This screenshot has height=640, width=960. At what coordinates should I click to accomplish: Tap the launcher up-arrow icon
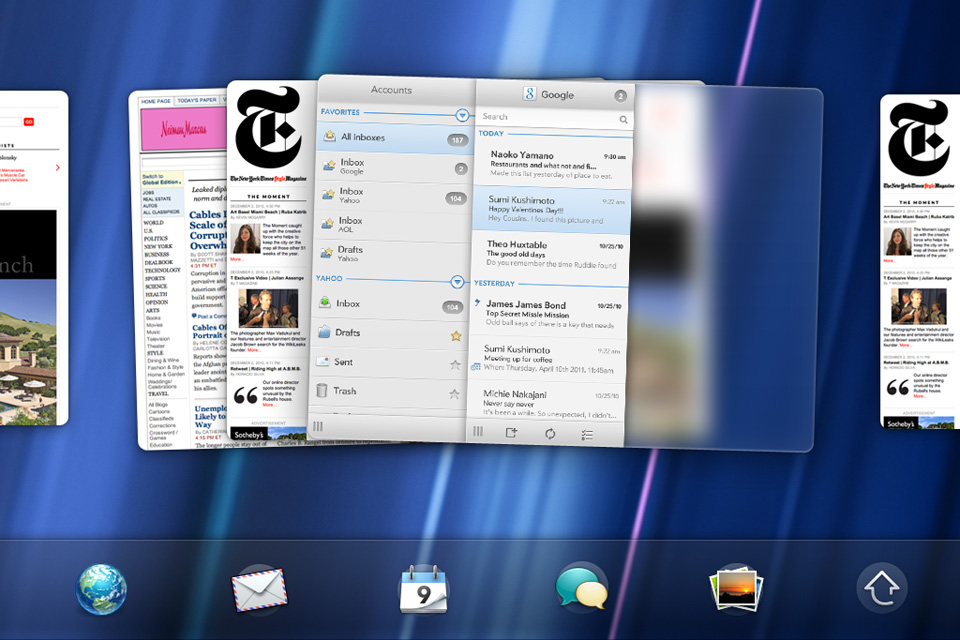click(x=881, y=589)
